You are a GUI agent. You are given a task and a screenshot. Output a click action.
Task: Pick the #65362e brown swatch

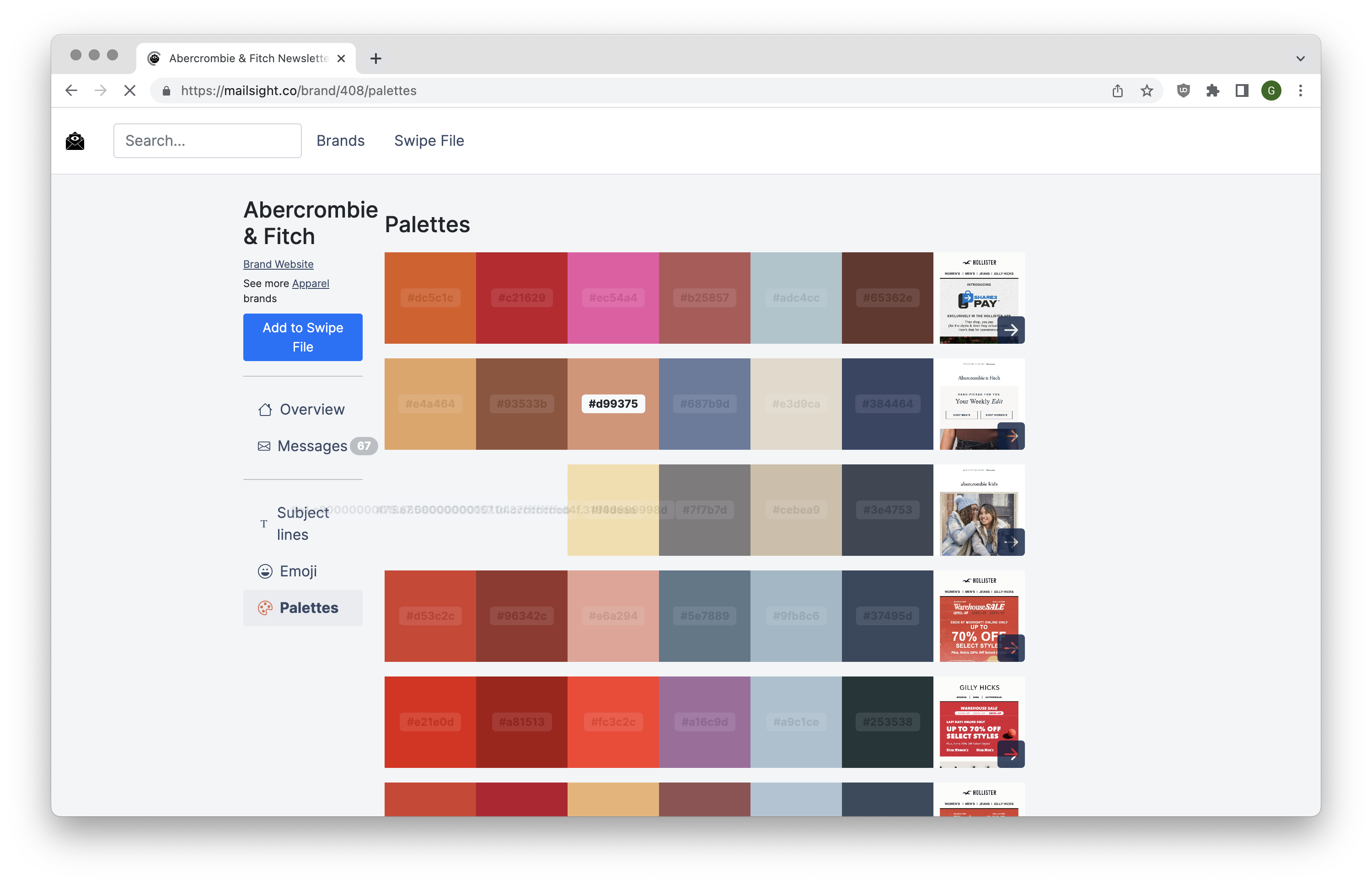887,298
